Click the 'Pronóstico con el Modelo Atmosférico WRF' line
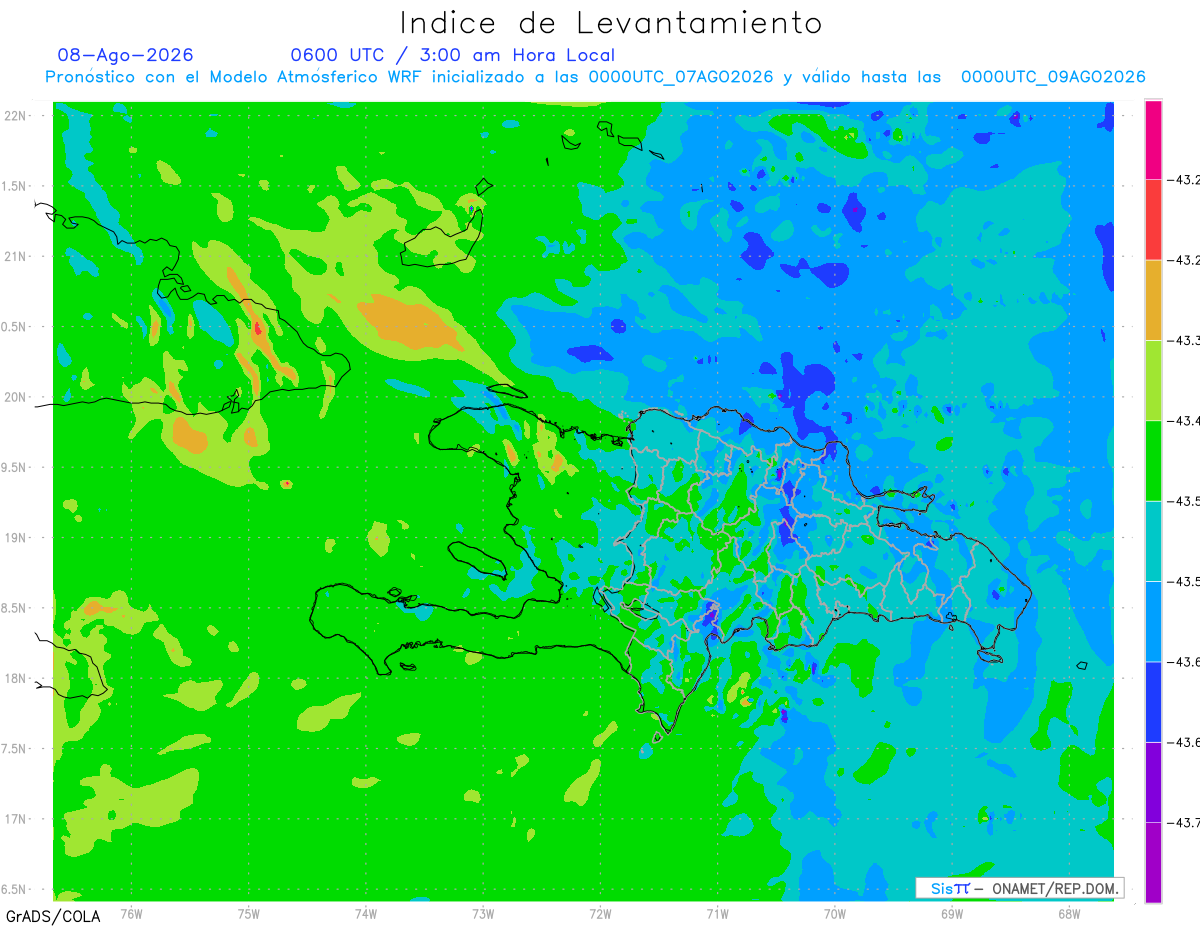1200x927 pixels. tap(595, 77)
